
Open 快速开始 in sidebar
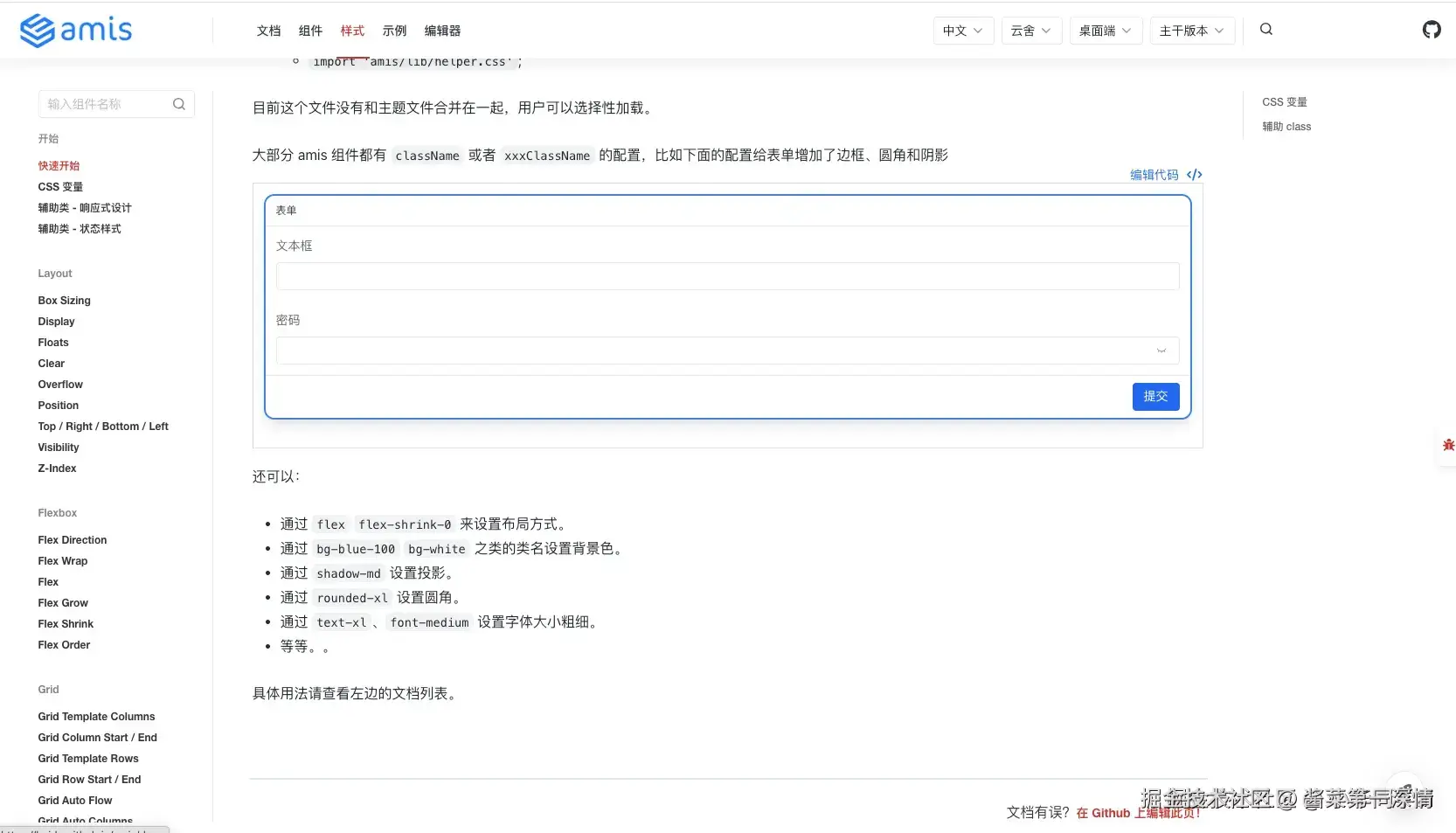(x=59, y=166)
